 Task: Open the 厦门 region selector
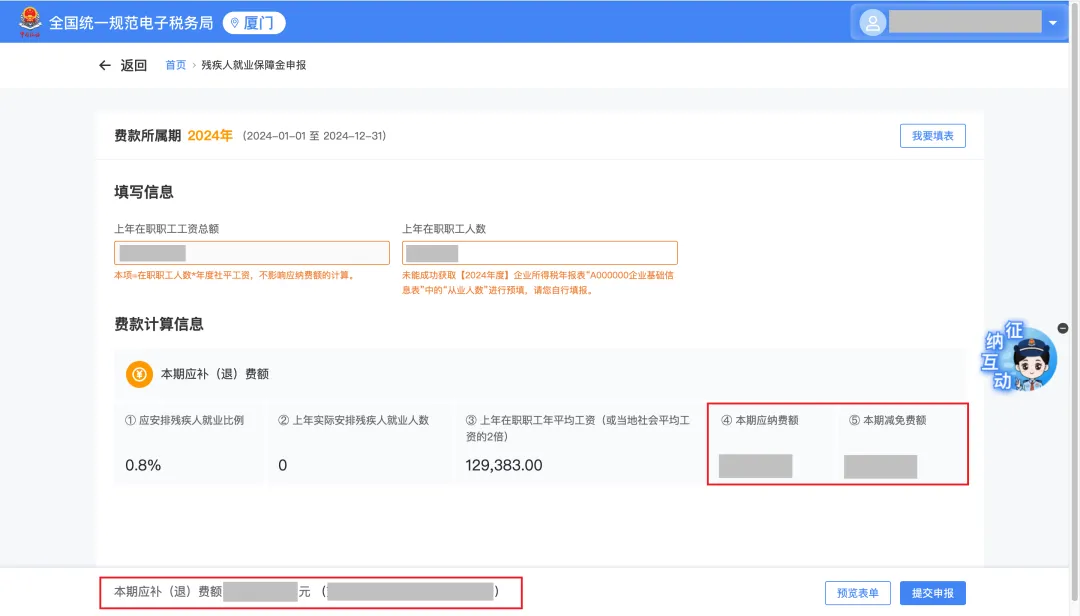[254, 23]
